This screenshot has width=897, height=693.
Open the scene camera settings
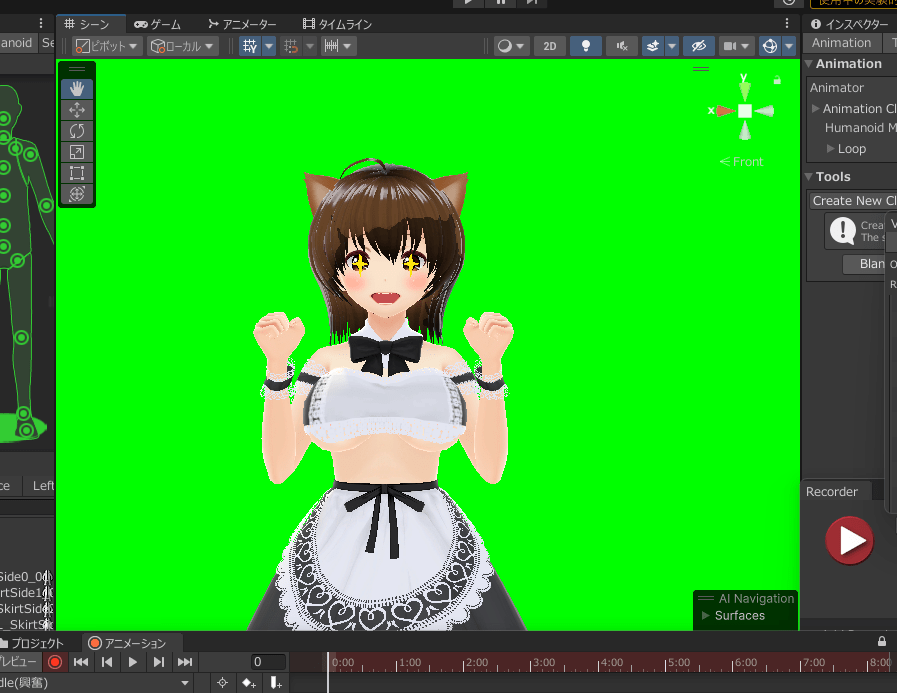click(736, 46)
